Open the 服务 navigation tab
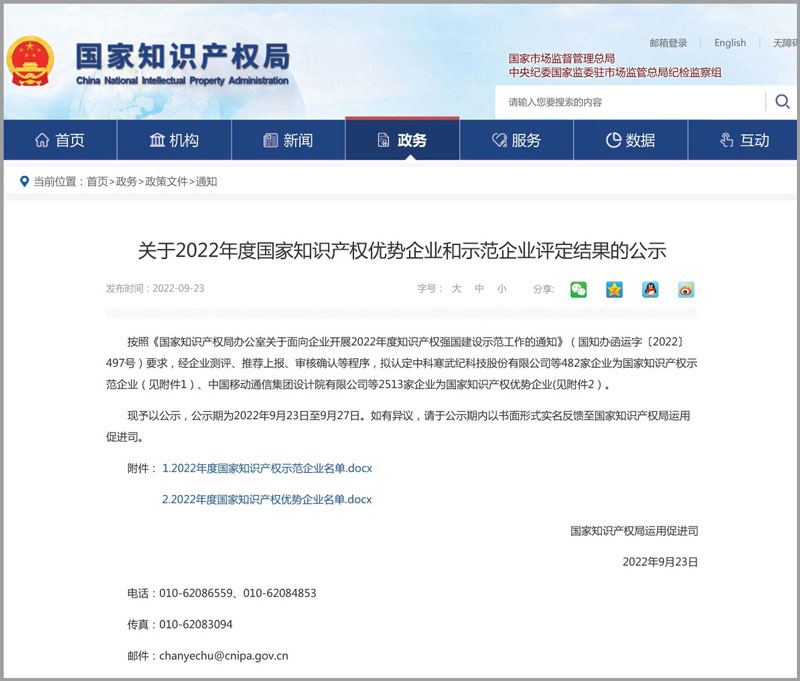The width and height of the screenshot is (800, 681). [x=517, y=140]
